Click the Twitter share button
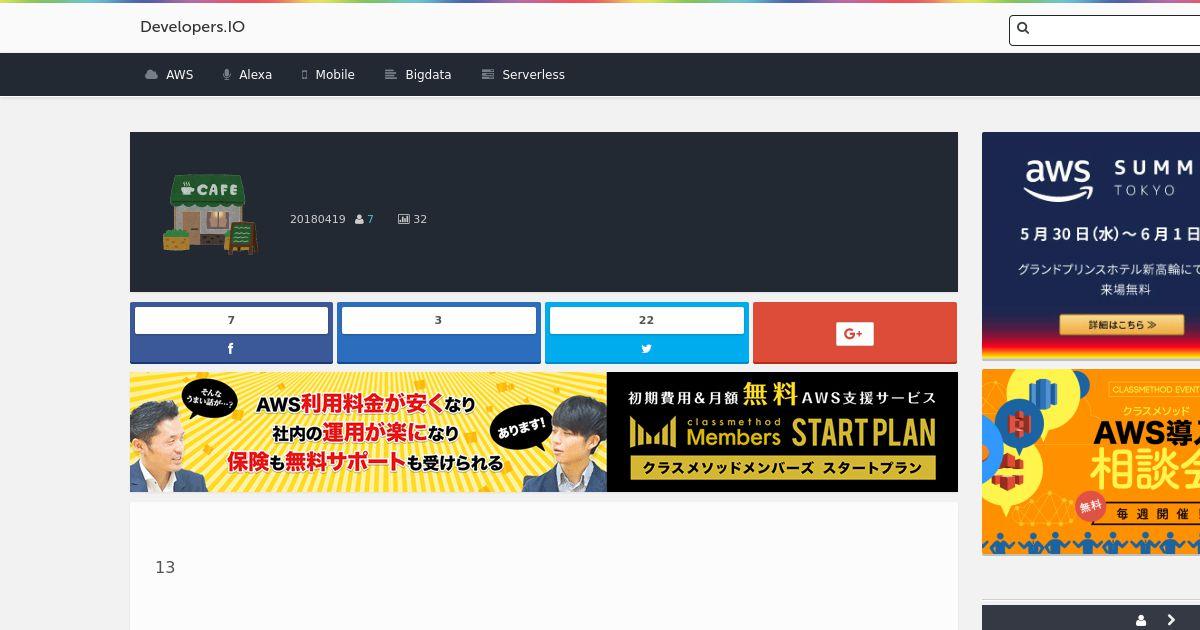This screenshot has width=1200, height=630. 646,349
